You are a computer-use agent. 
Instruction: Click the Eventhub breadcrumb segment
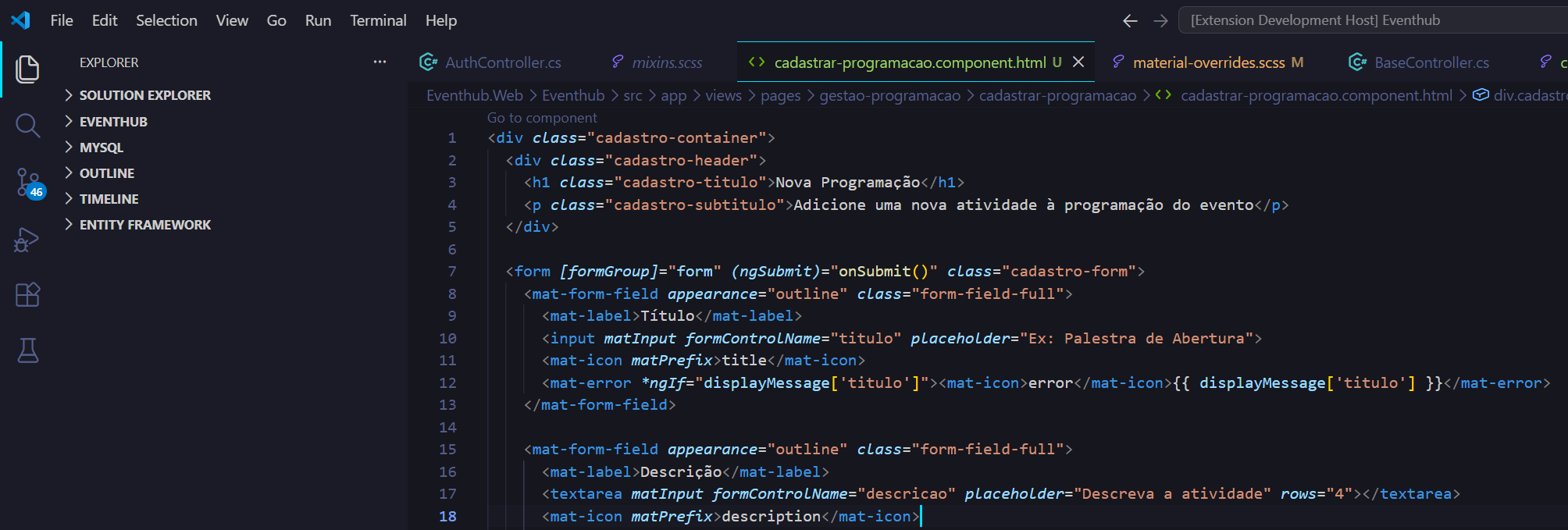573,95
